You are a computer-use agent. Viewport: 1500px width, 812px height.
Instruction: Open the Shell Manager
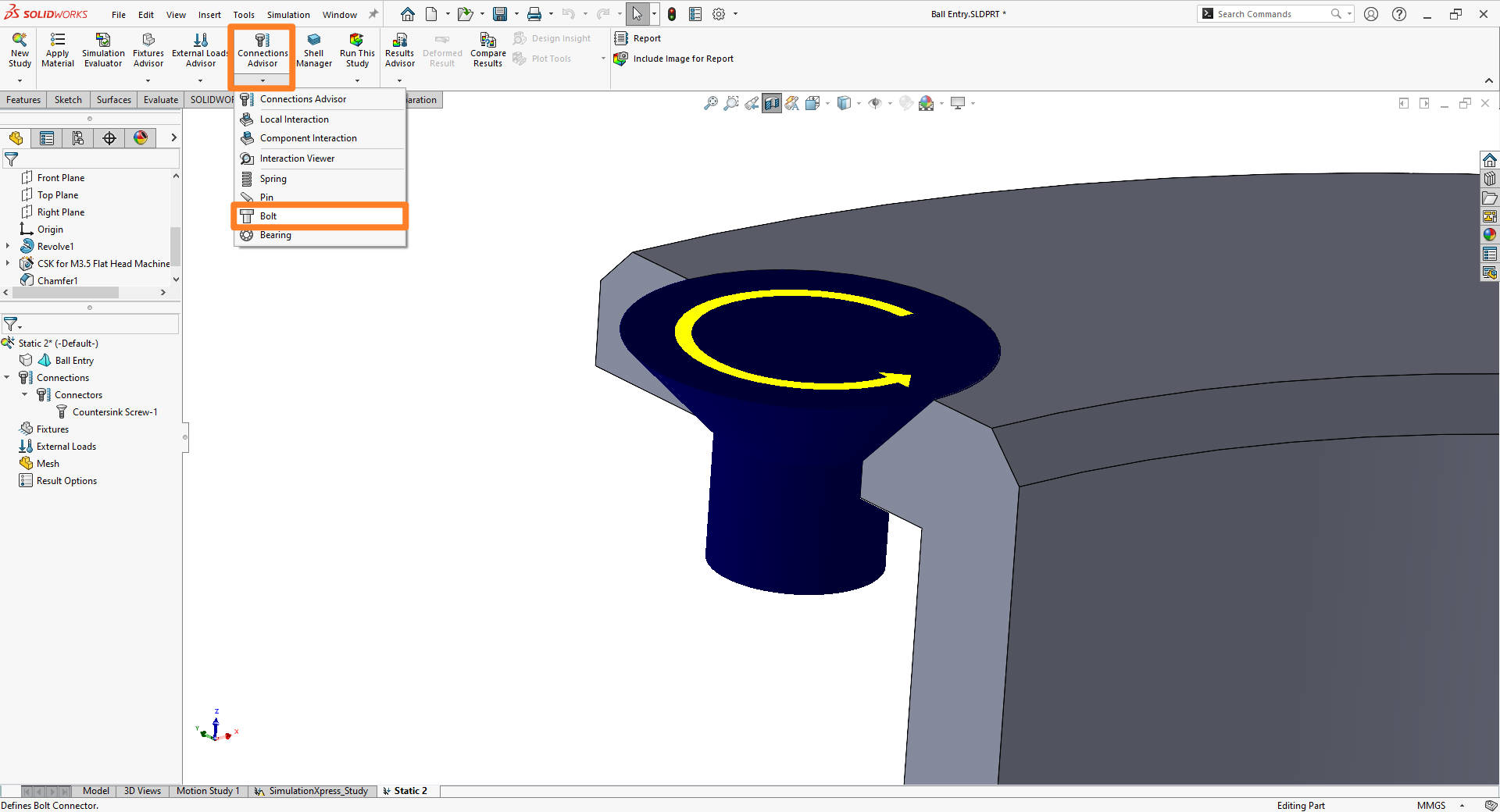pyautogui.click(x=314, y=51)
